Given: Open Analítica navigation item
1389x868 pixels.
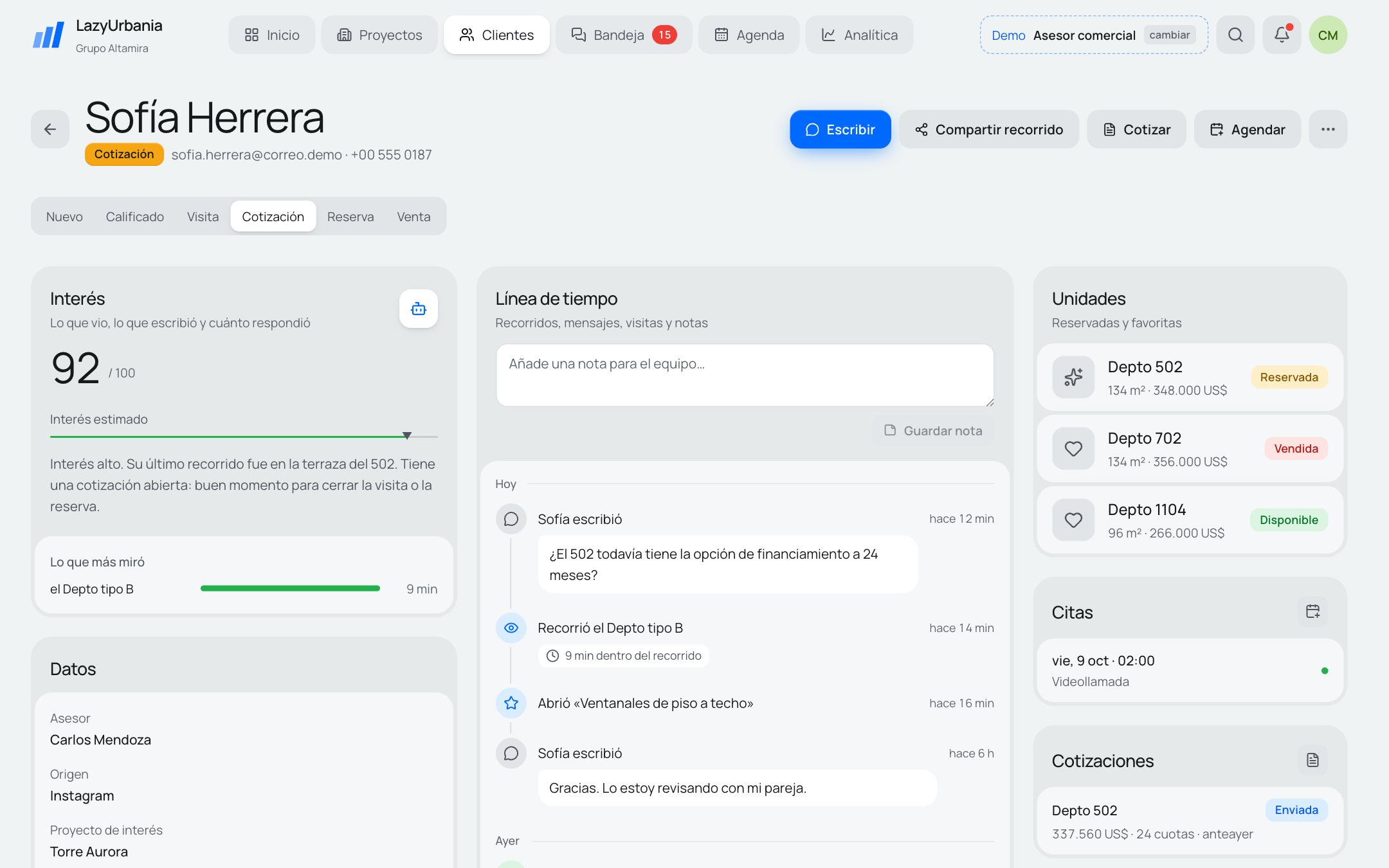Looking at the screenshot, I should [859, 35].
